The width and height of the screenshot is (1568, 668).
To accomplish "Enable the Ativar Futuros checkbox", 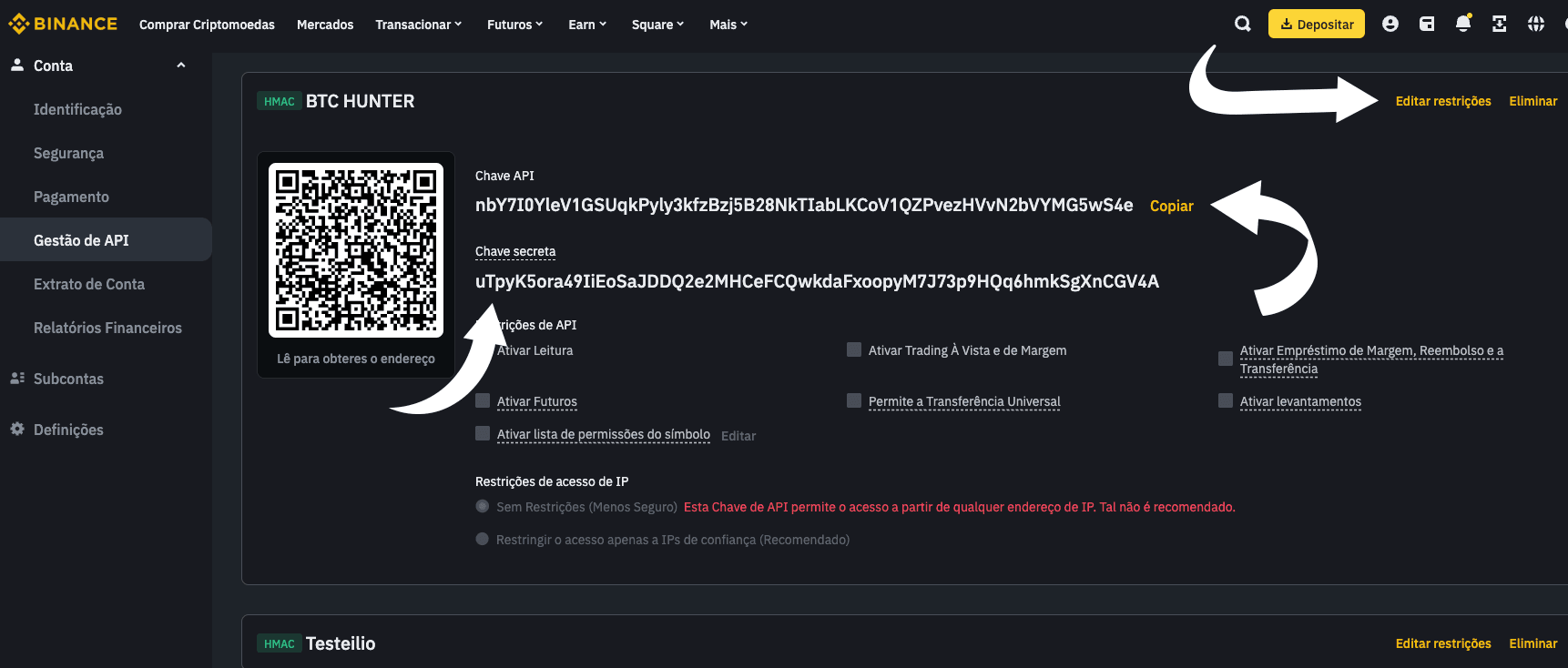I will [x=483, y=400].
